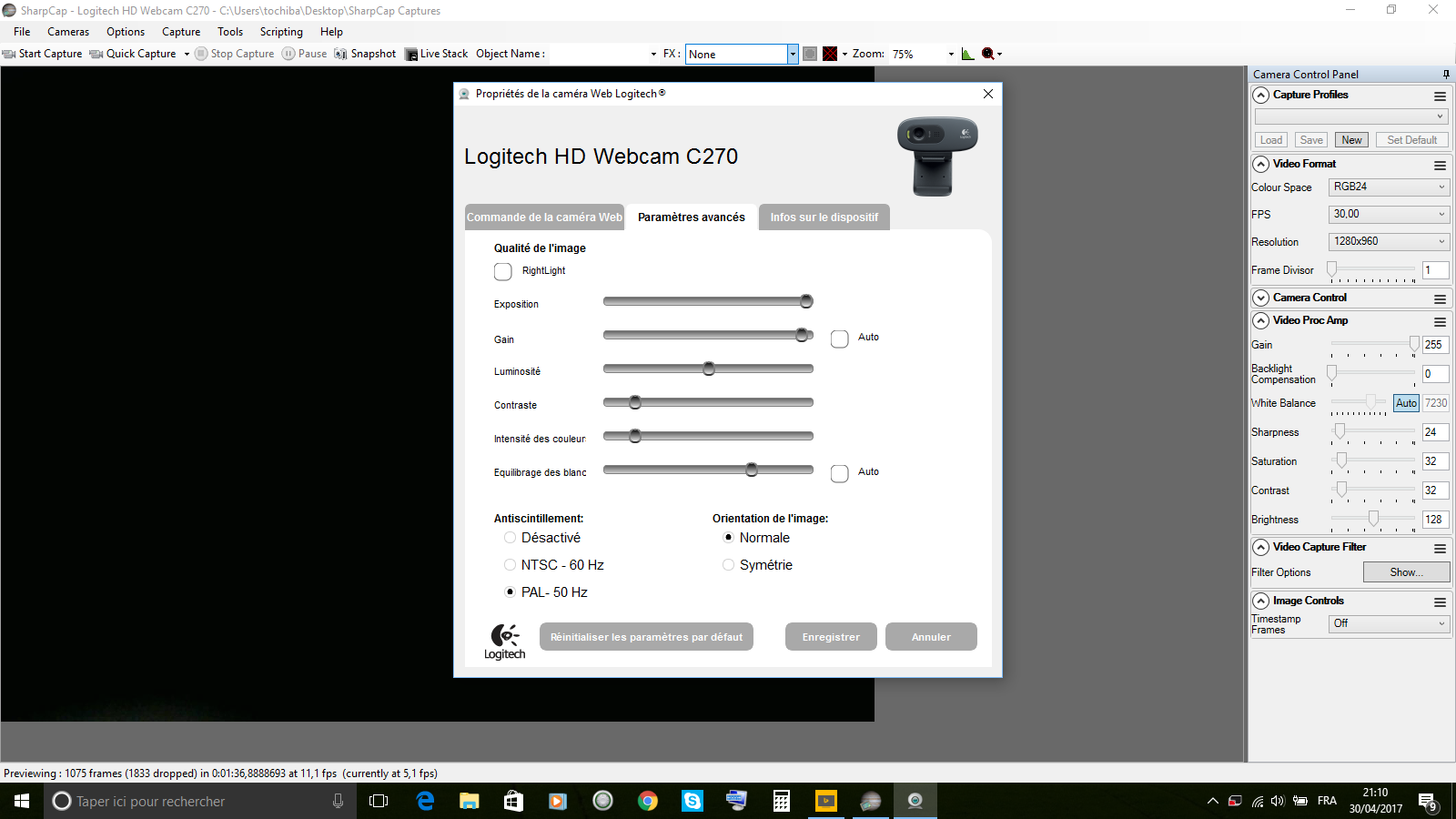This screenshot has width=1456, height=819.
Task: Click the Logitech logo in the dialog
Action: coord(505,642)
